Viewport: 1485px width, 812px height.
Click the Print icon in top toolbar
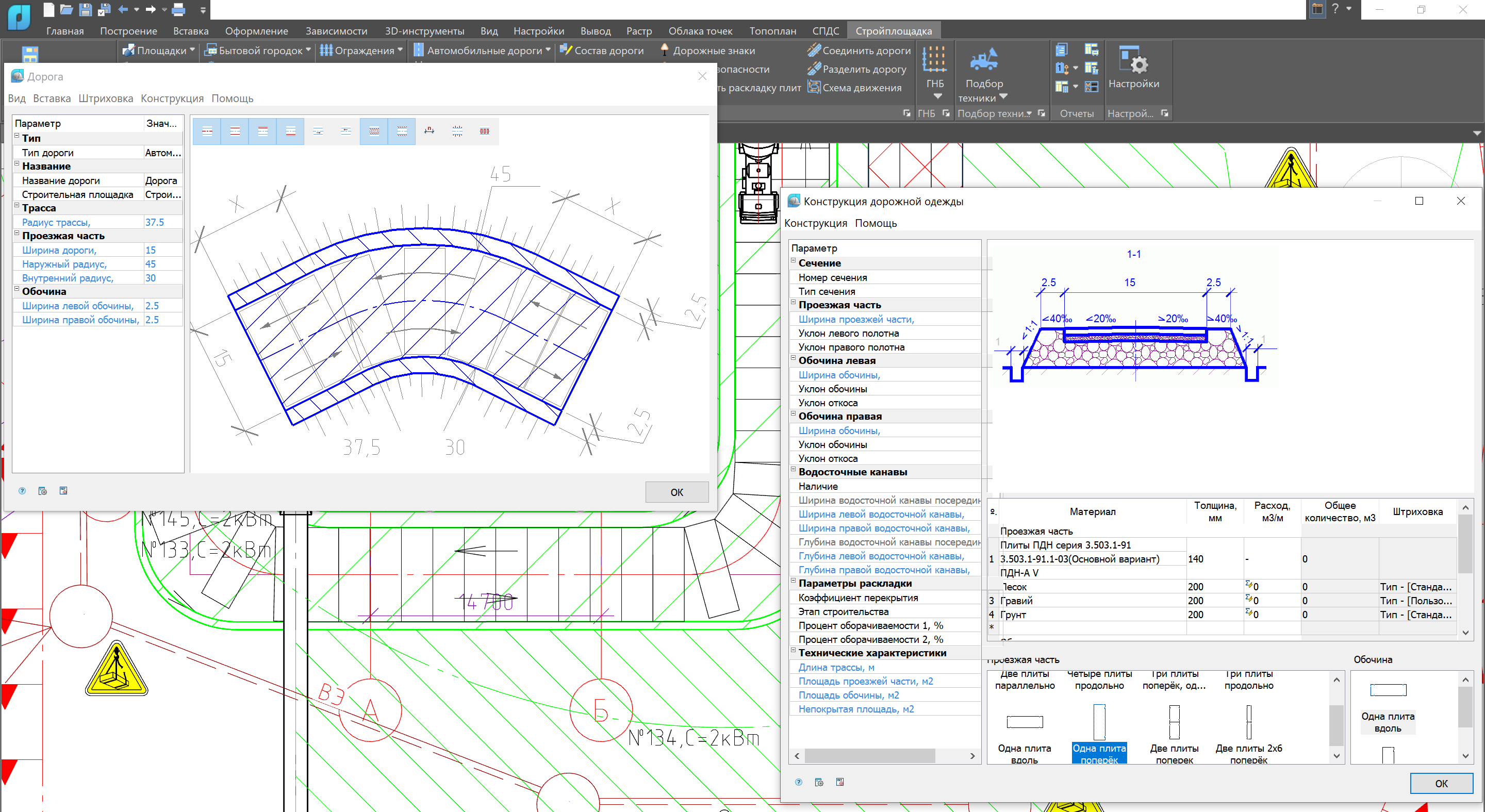pyautogui.click(x=179, y=9)
